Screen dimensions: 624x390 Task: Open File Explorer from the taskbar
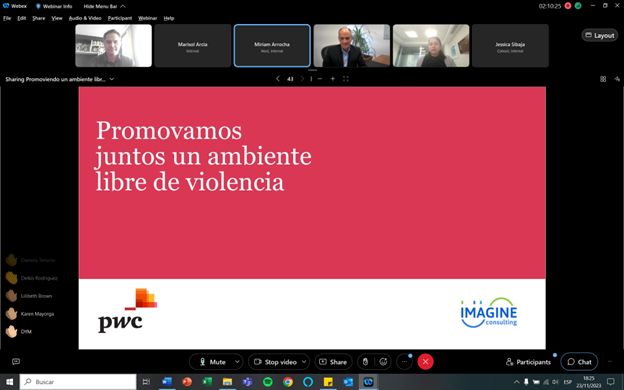pyautogui.click(x=227, y=382)
